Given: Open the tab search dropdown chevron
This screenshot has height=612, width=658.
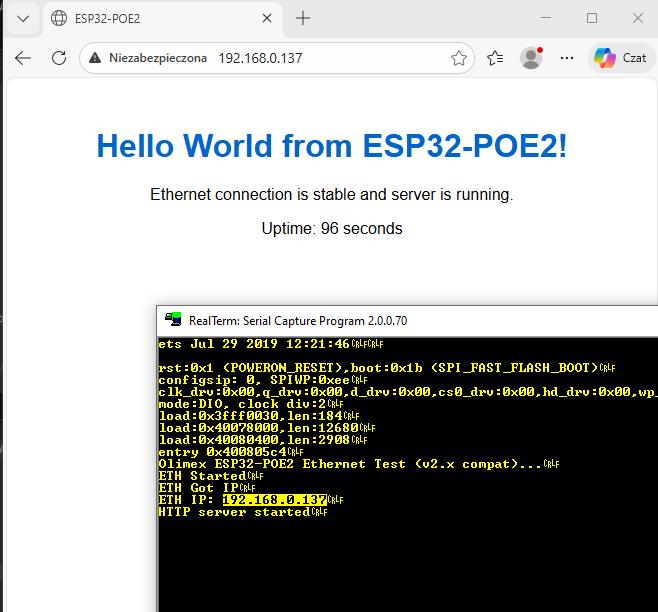Looking at the screenshot, I should [x=23, y=18].
